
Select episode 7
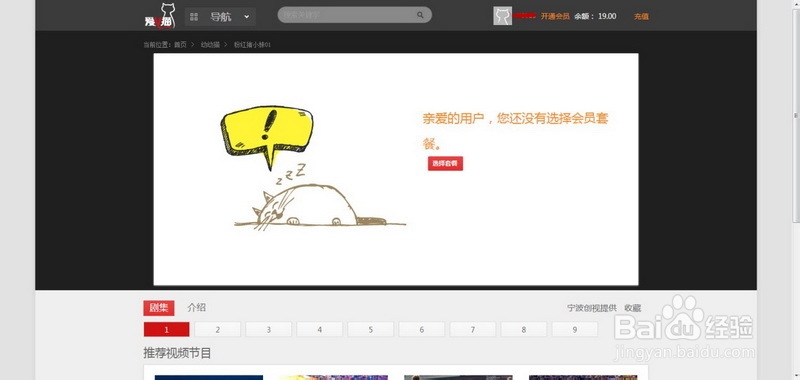pyautogui.click(x=472, y=330)
